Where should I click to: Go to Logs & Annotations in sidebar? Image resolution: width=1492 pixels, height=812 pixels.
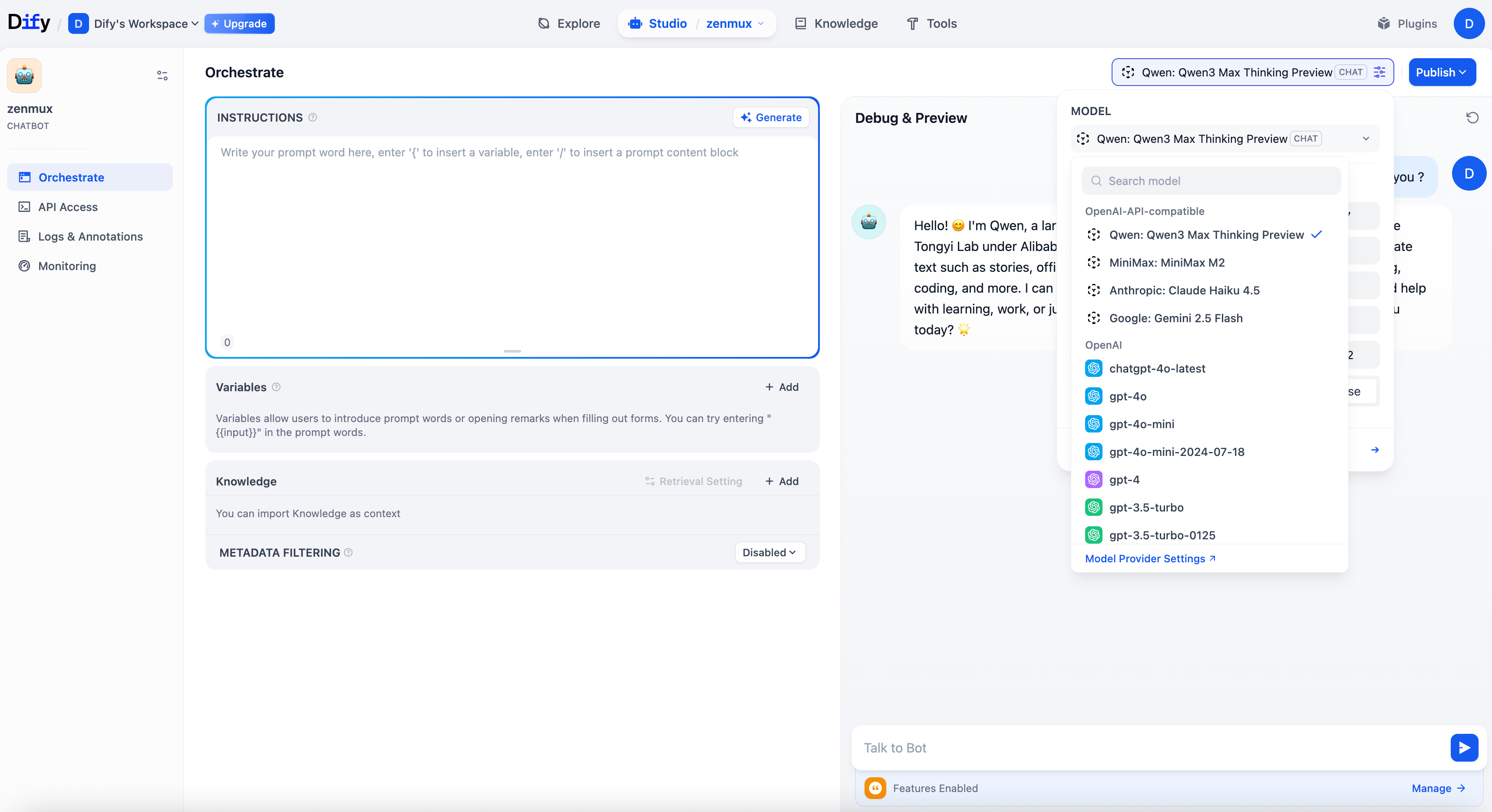[x=90, y=236]
